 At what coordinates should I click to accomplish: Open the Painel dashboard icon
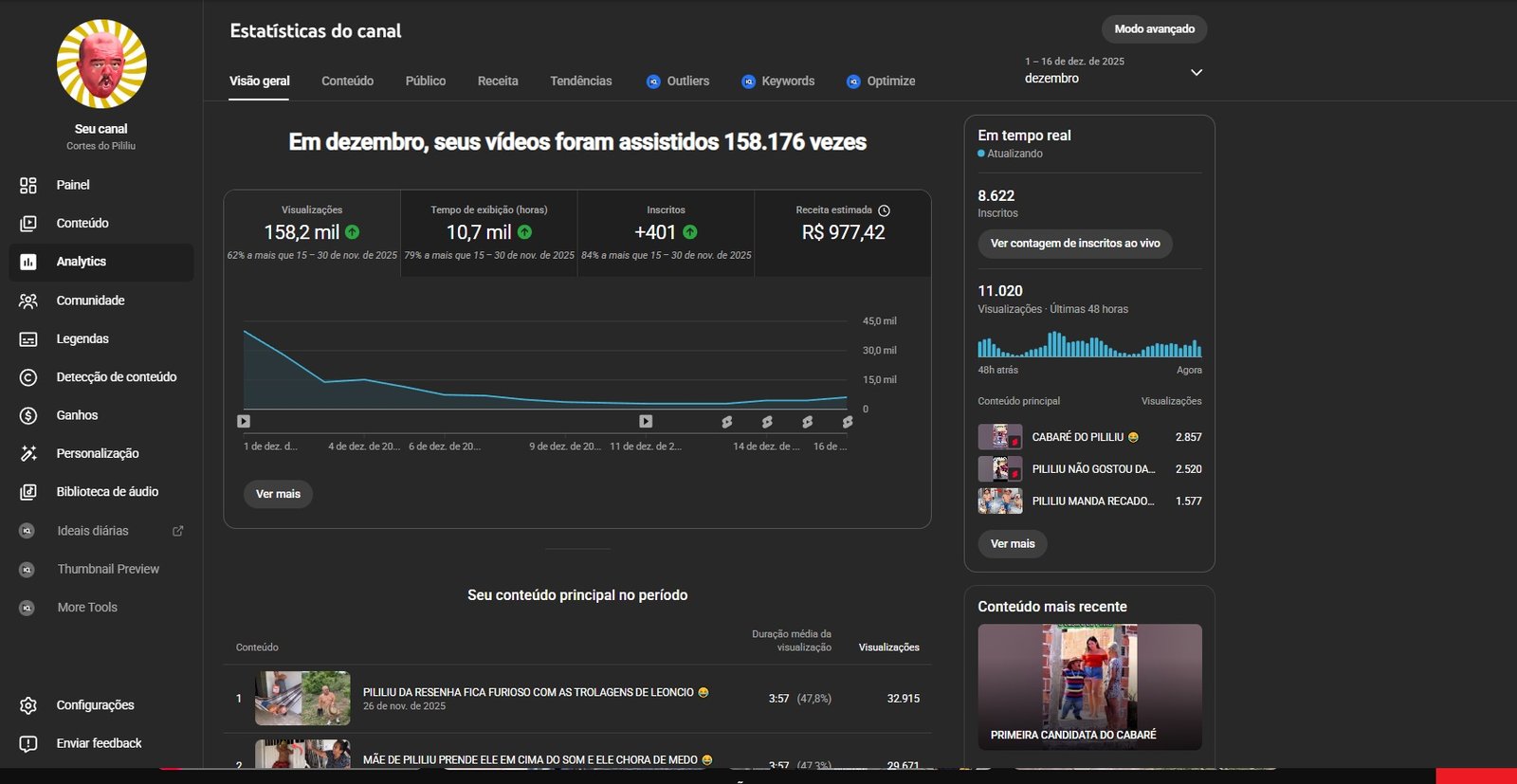(x=28, y=185)
